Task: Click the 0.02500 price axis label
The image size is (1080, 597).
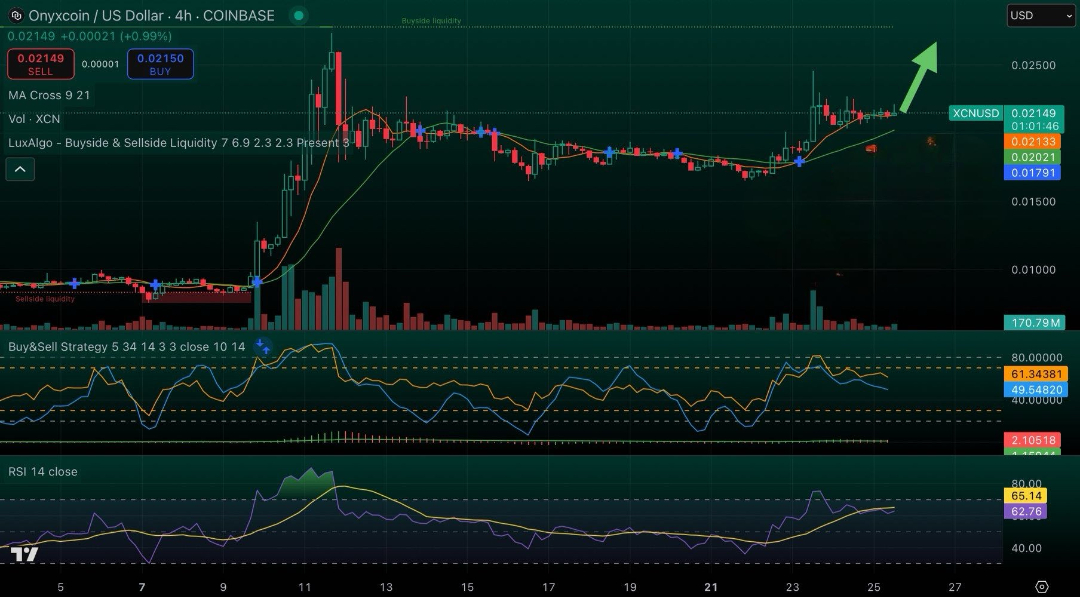Action: (1033, 65)
